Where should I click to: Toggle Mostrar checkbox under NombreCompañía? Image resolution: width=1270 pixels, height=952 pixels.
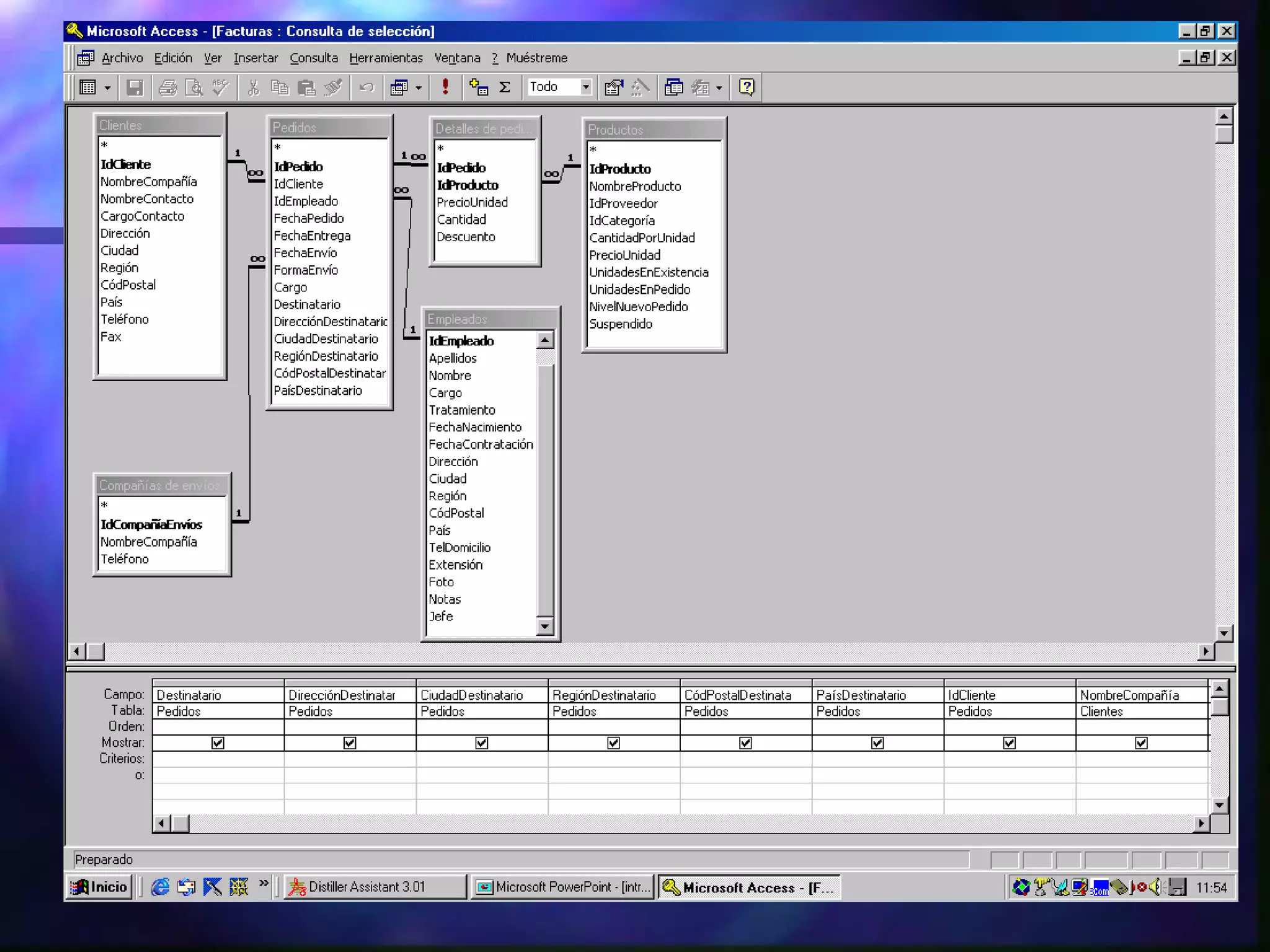(x=1141, y=743)
